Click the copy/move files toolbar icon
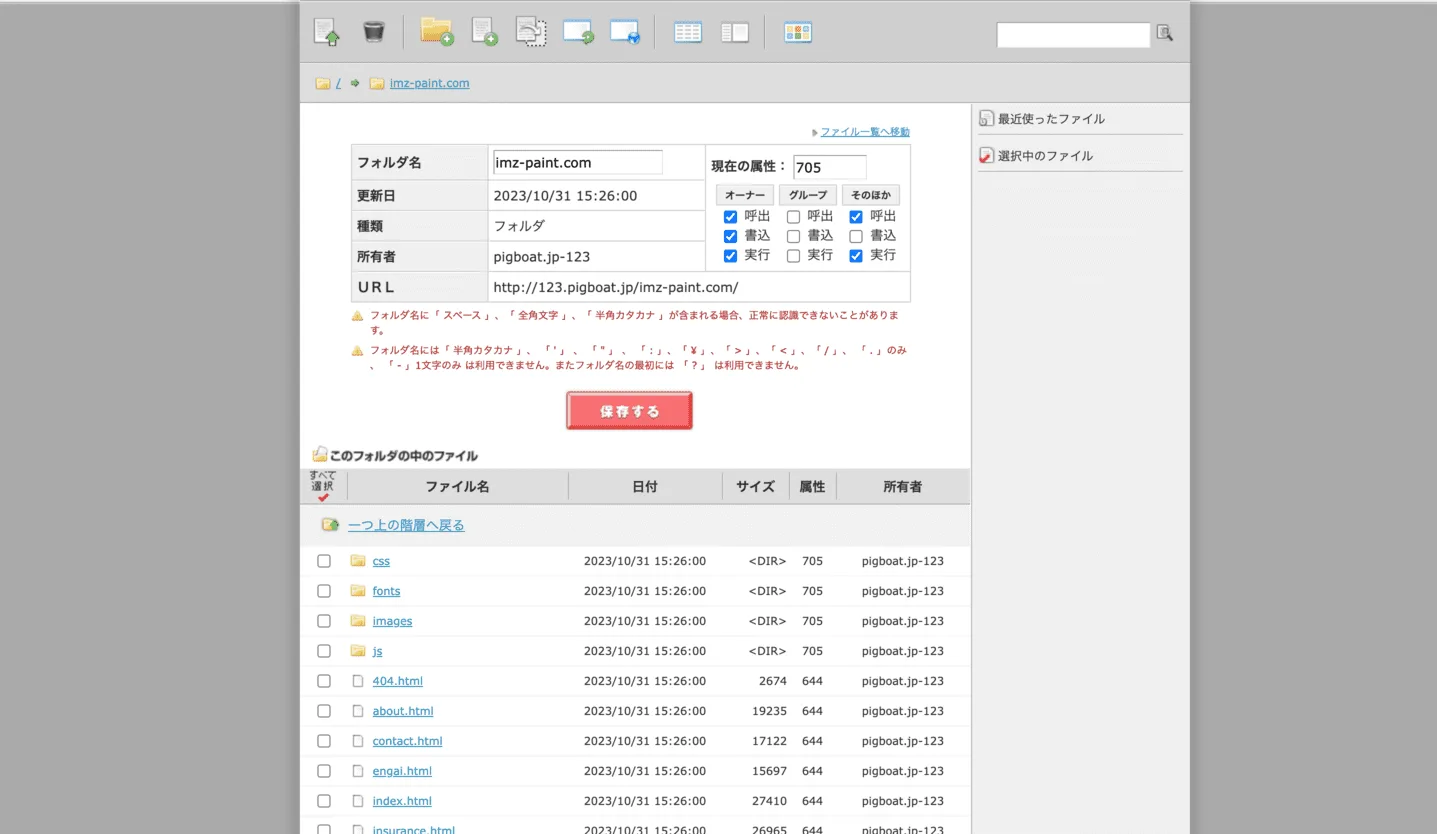Image resolution: width=1437 pixels, height=834 pixels. pos(531,32)
